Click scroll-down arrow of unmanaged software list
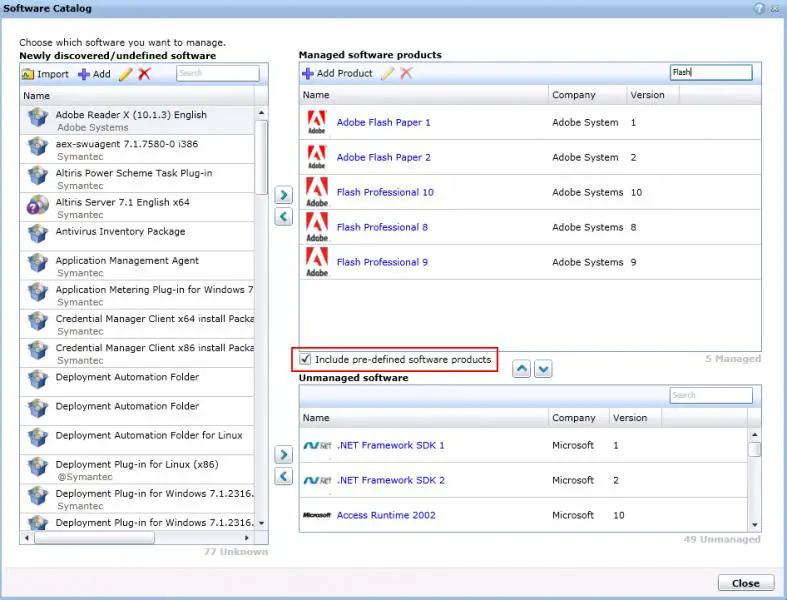Viewport: 787px width, 600px height. 754,525
